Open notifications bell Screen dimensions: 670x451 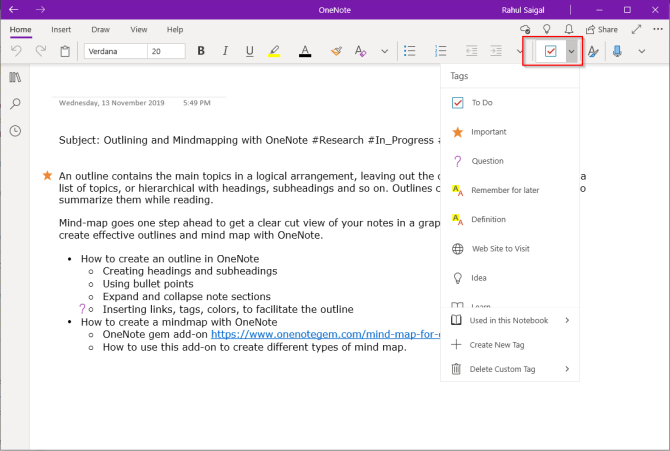[569, 29]
